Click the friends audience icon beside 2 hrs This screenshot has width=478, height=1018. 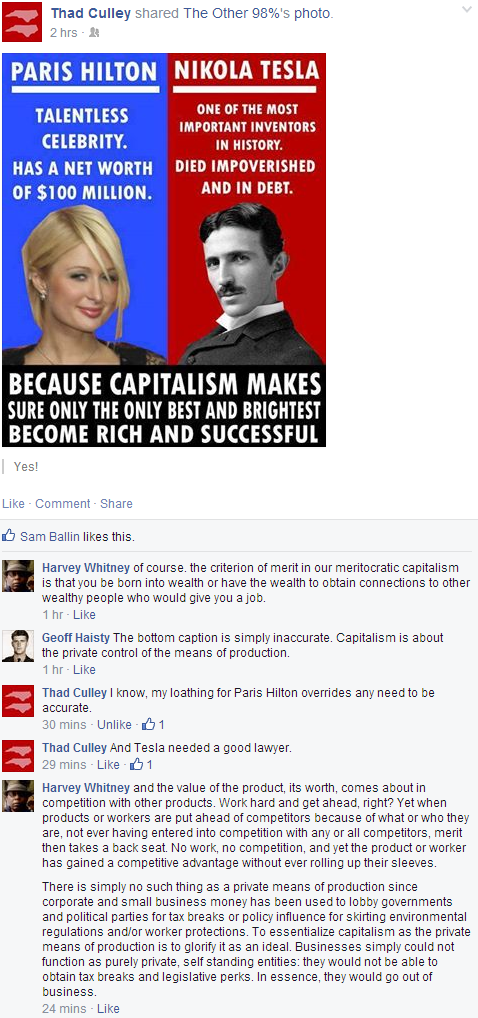click(94, 32)
